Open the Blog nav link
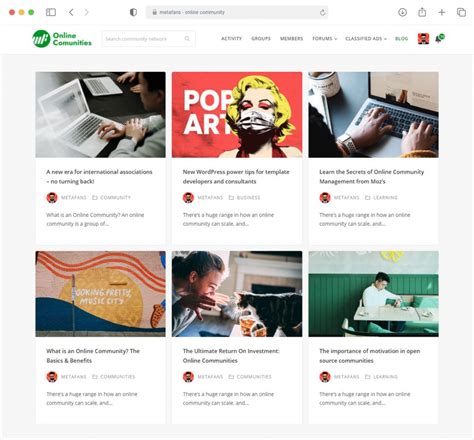 401,39
